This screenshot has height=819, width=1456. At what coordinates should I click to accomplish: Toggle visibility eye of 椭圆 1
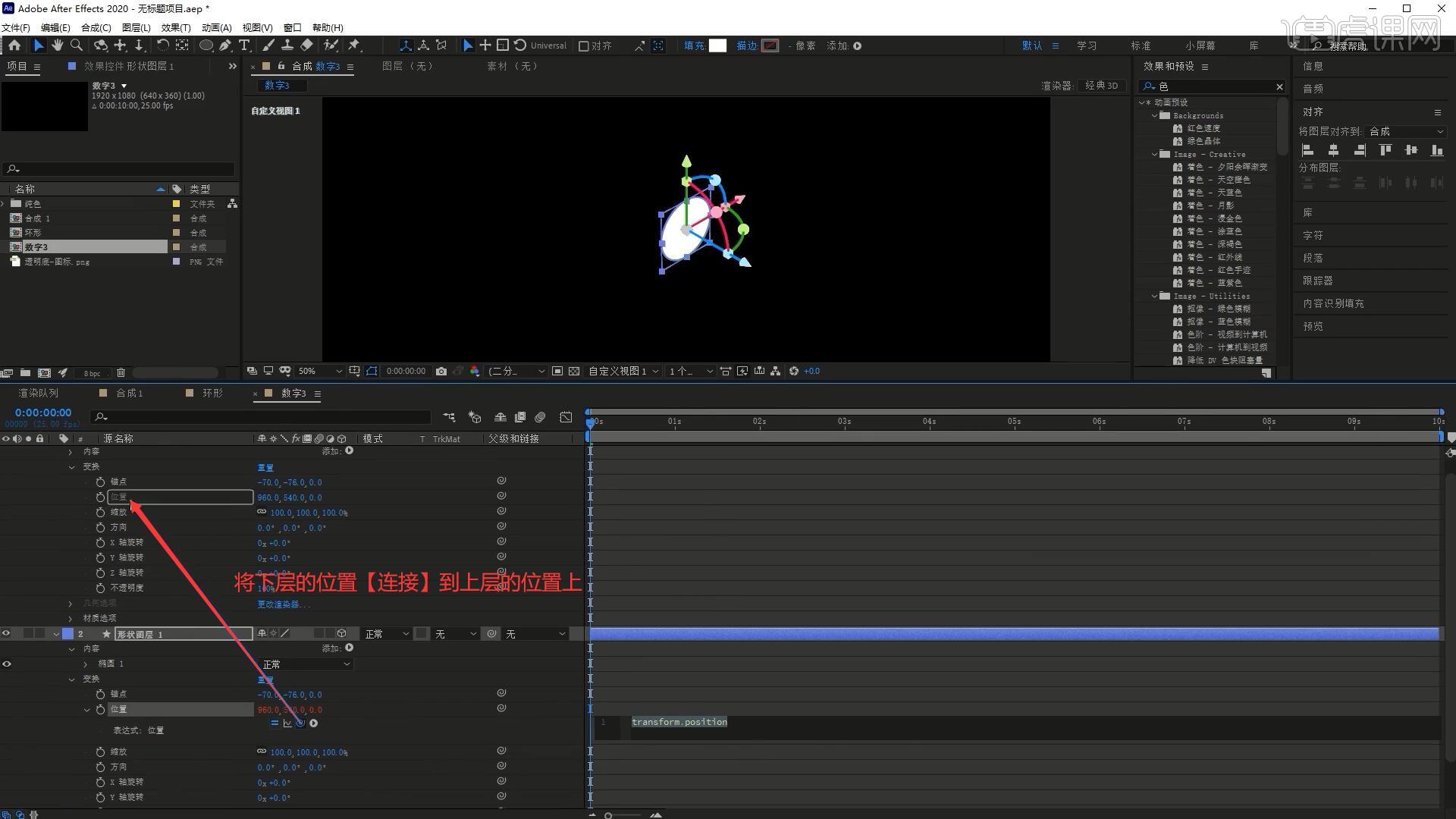pos(7,664)
